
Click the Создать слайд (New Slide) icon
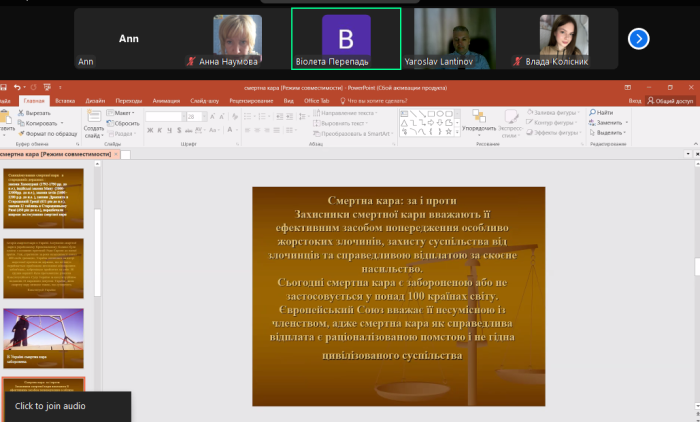[x=93, y=116]
